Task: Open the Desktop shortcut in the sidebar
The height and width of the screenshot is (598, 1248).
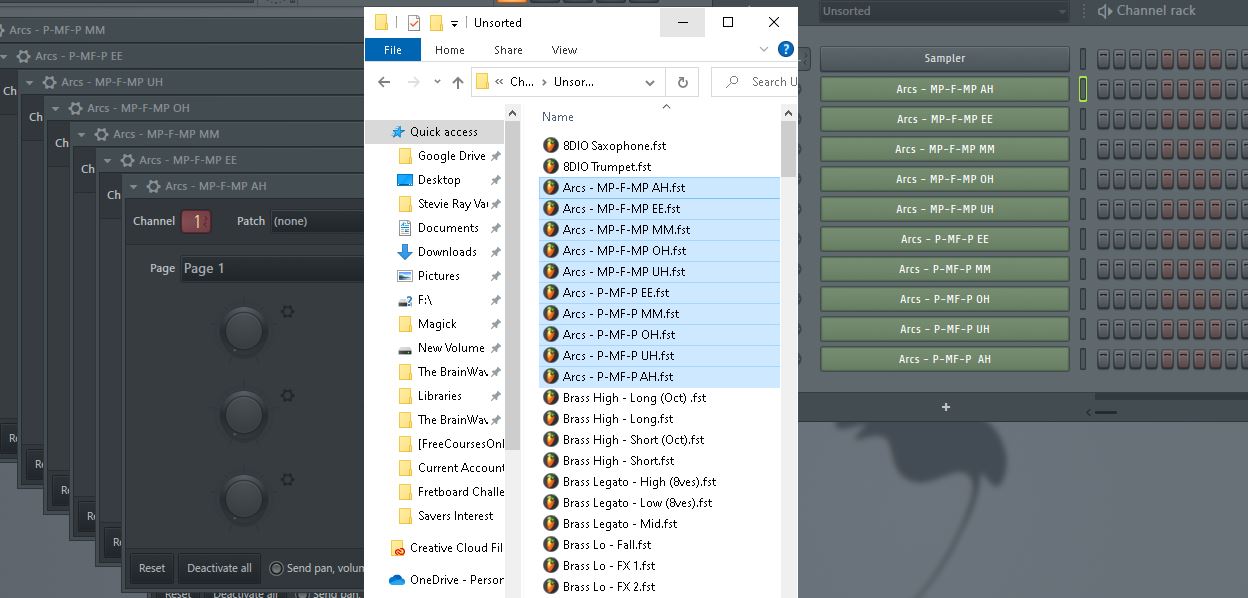Action: point(438,180)
